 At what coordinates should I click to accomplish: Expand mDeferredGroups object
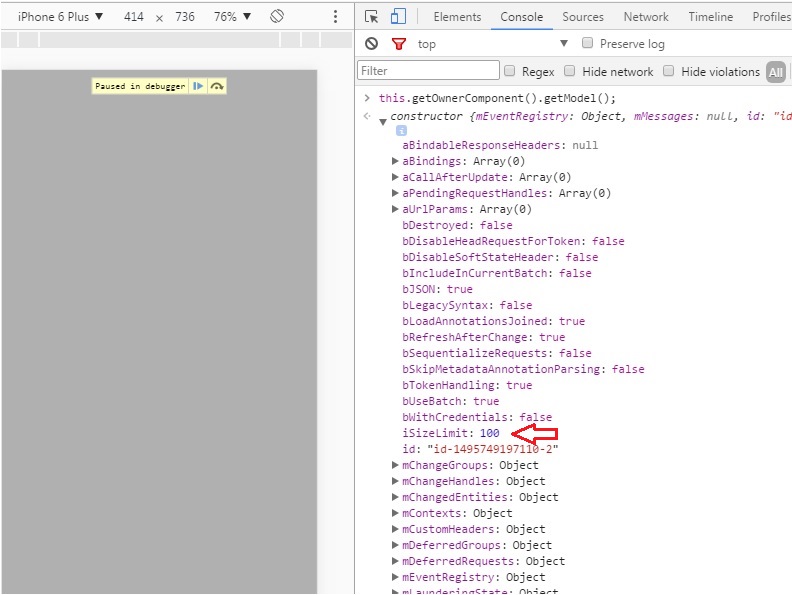pos(395,545)
